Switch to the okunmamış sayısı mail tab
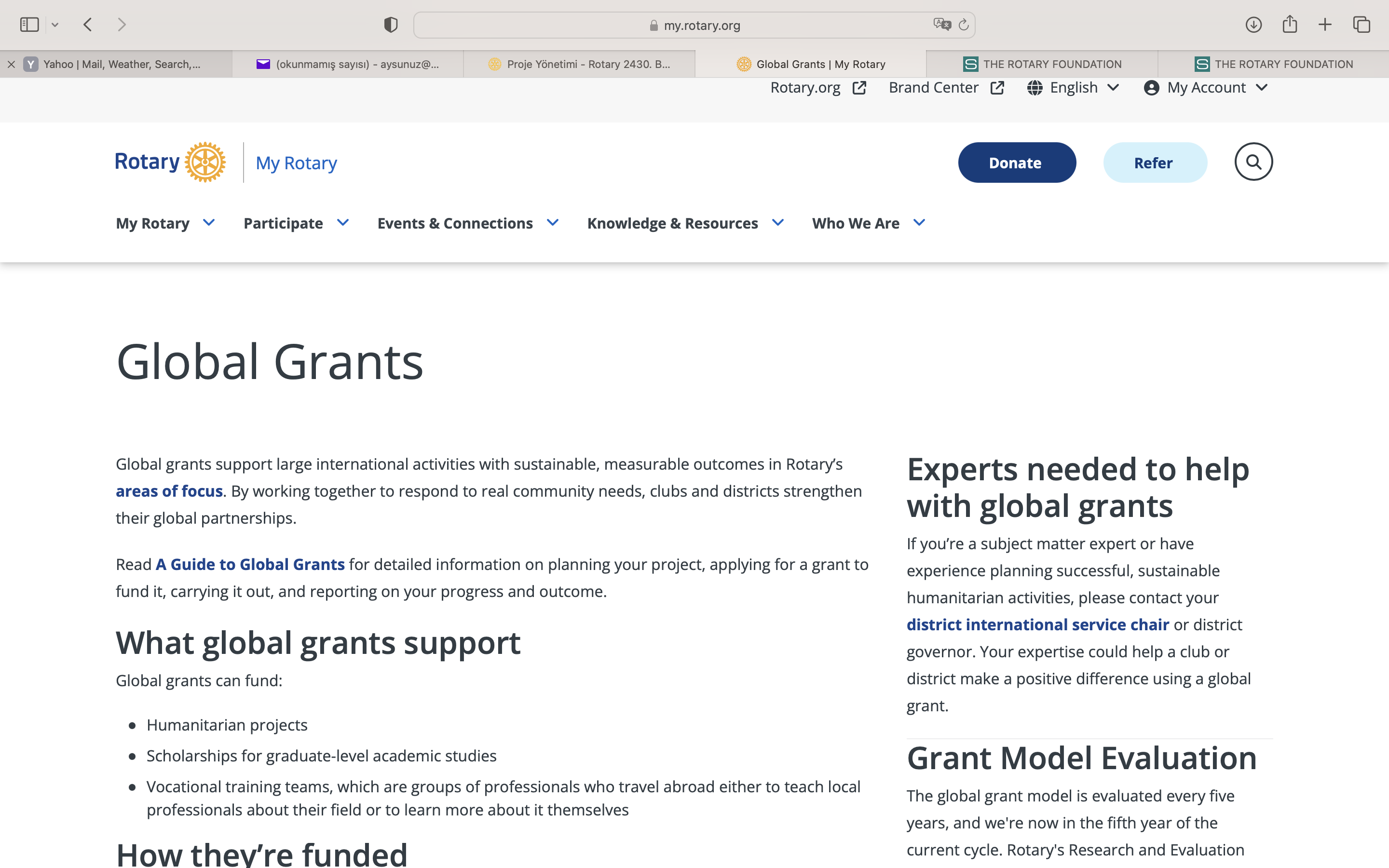 pyautogui.click(x=348, y=64)
